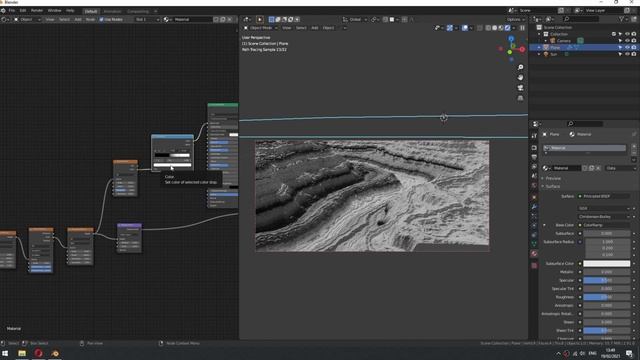
Task: Click the properties panel search field
Action: point(585,124)
